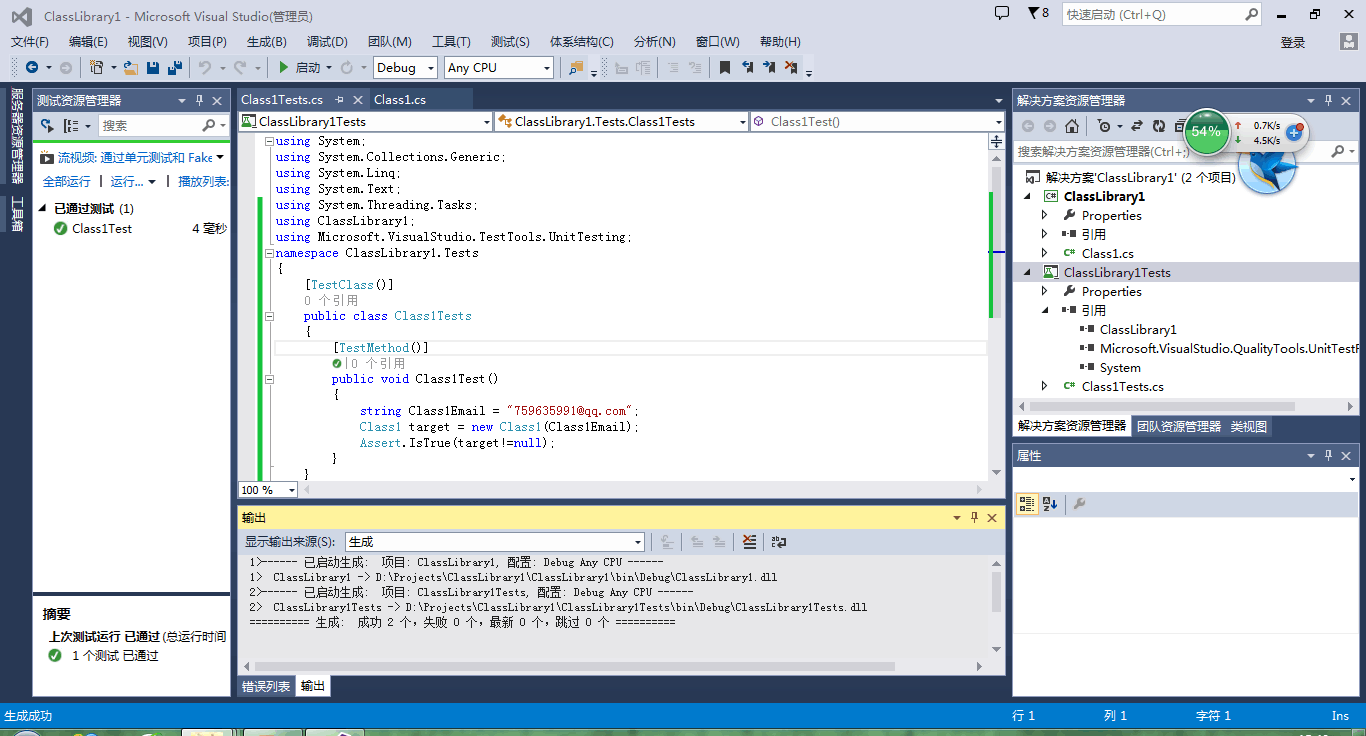Click pending changes filter clock icon

click(x=1103, y=126)
